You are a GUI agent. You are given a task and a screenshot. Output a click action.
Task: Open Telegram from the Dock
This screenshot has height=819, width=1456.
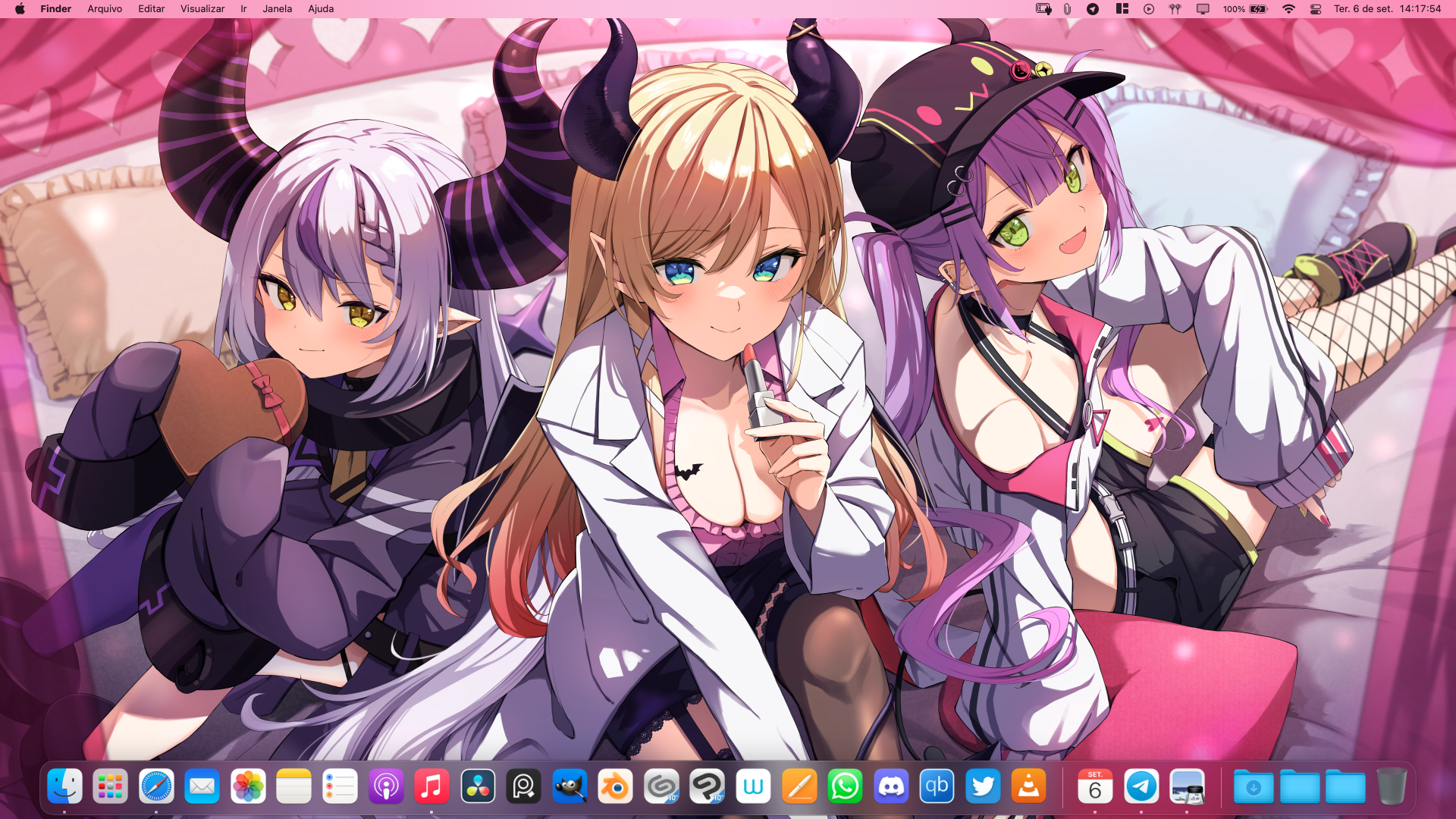pos(1141,786)
